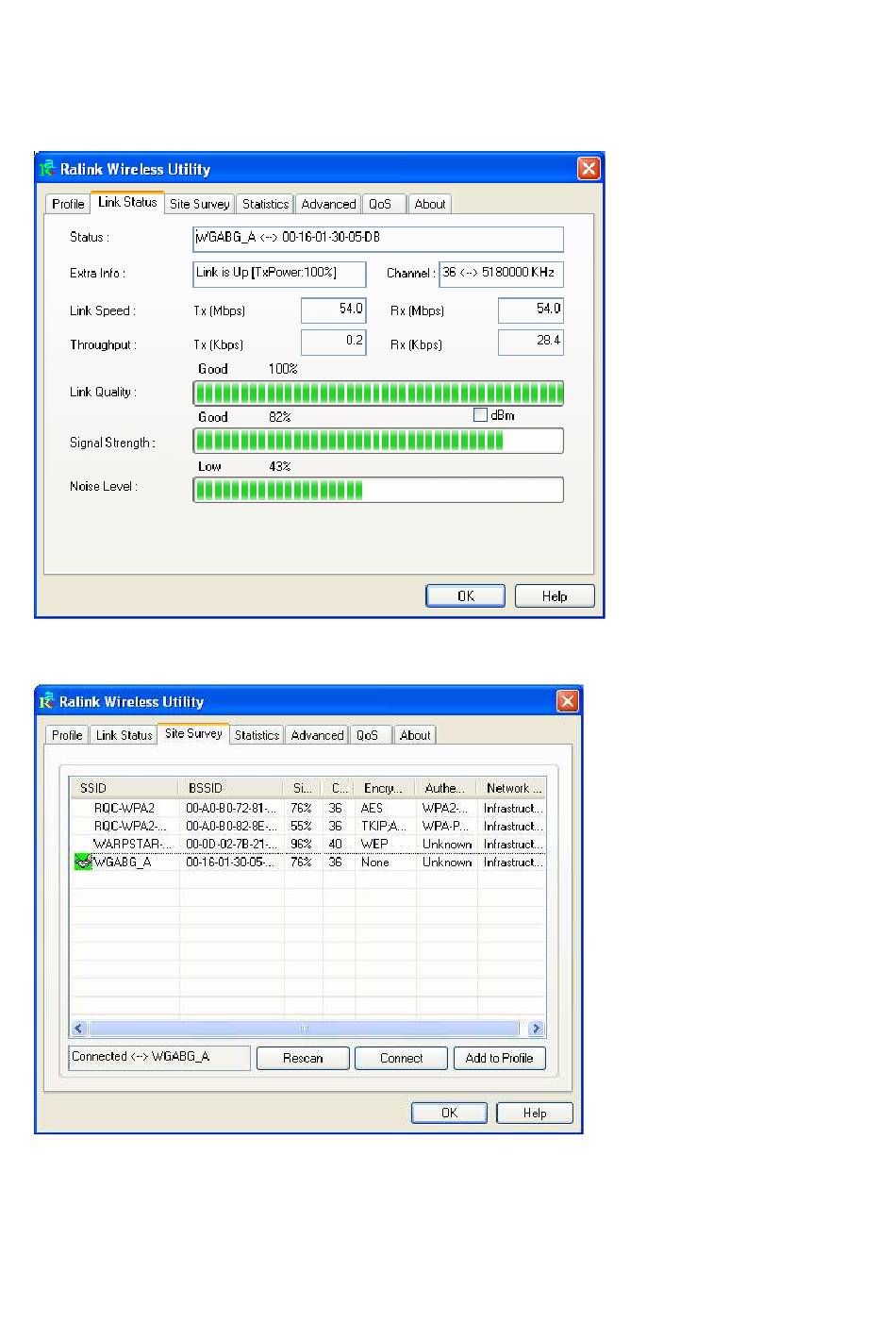Switch to Site Survey tab in upper window

pos(199,204)
